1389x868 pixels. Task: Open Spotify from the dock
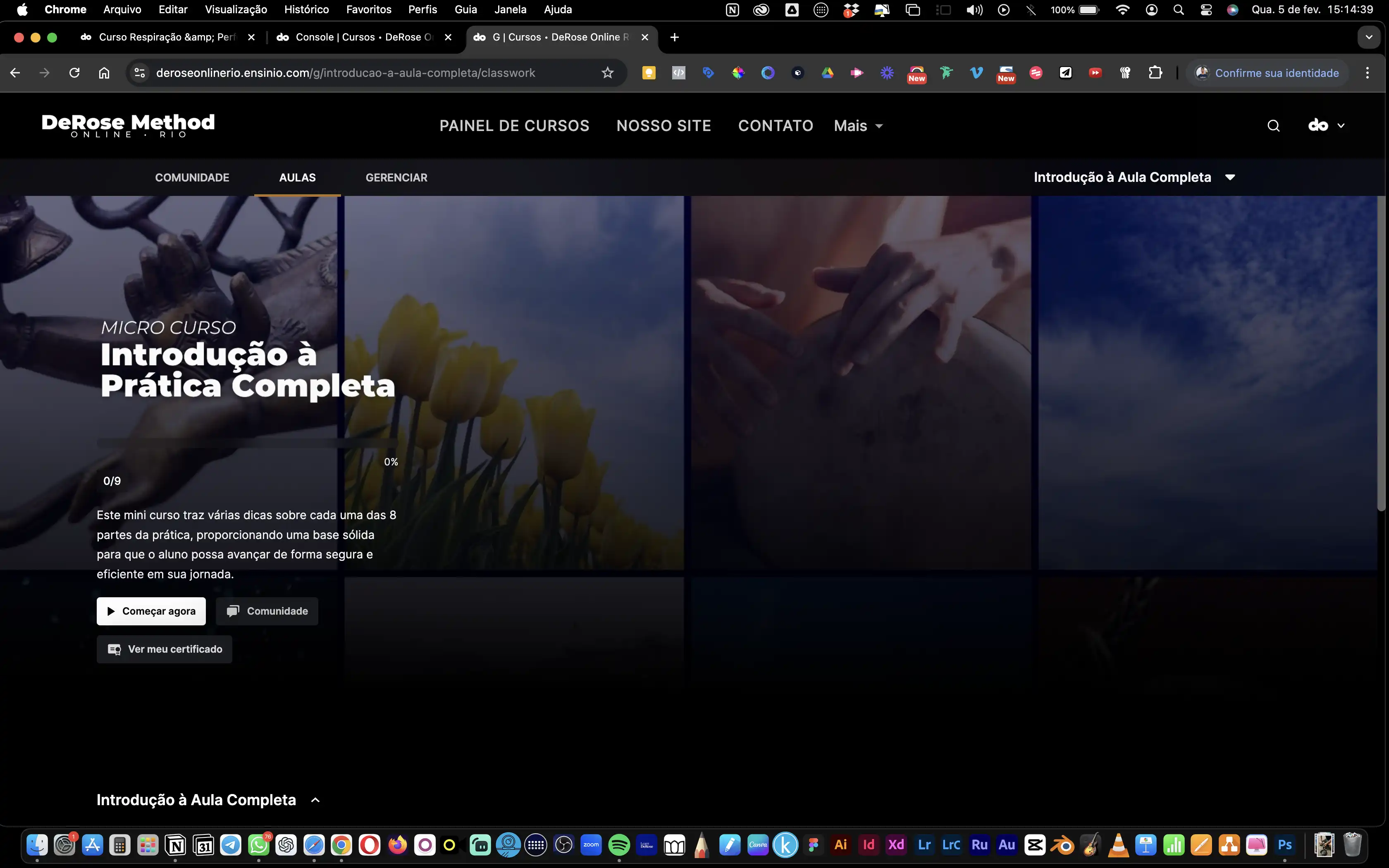619,845
